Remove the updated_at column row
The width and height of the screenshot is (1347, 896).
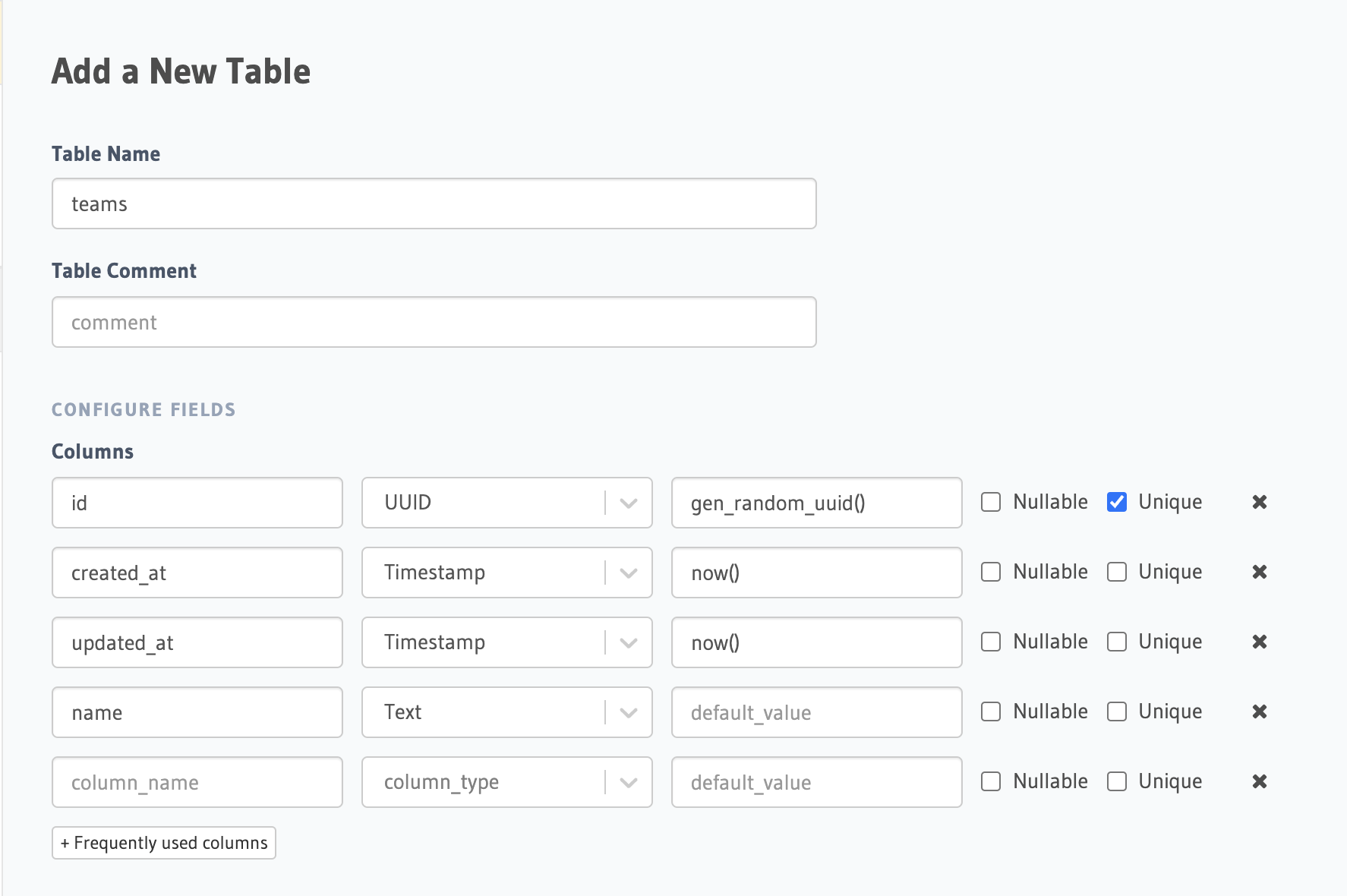pyautogui.click(x=1259, y=642)
